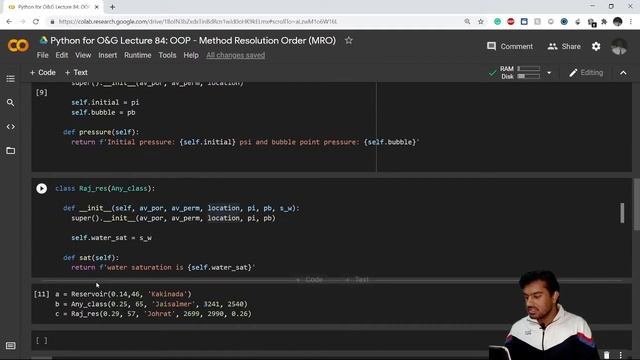Open the Extensions puzzle icon
Image resolution: width=640 pixels, height=360 pixels.
604,22
